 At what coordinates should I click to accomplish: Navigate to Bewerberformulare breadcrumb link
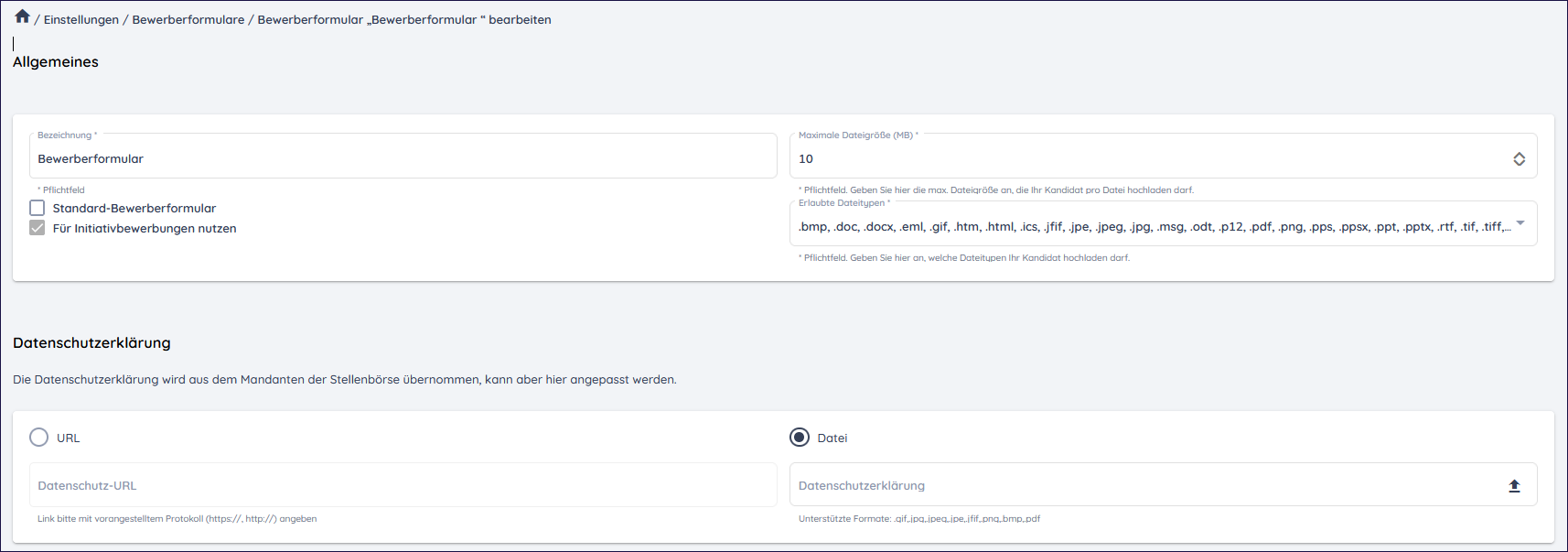pyautogui.click(x=188, y=19)
